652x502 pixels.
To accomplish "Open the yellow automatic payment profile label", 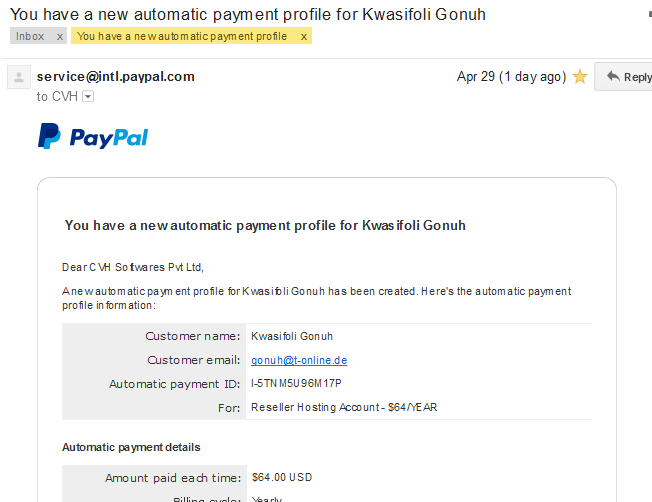I will click(182, 36).
